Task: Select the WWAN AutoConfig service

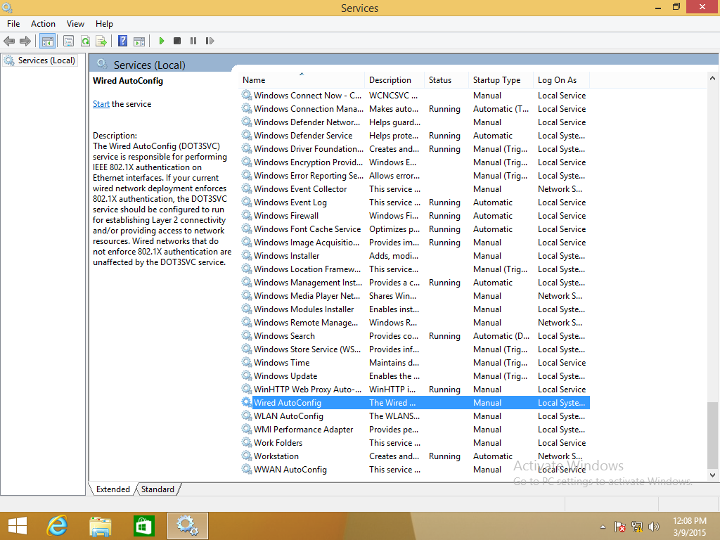Action: click(x=415, y=469)
